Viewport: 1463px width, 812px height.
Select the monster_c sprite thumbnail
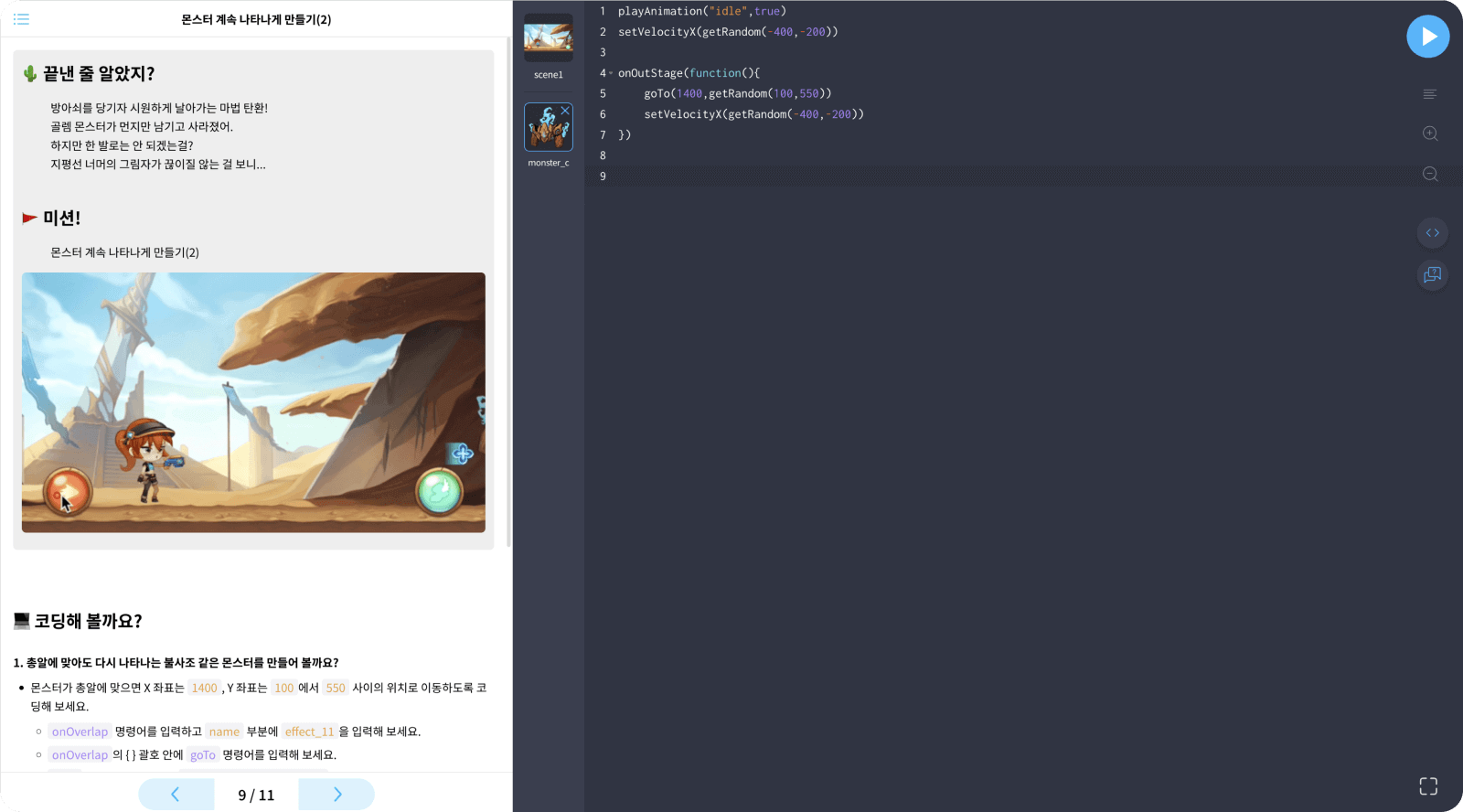pos(548,127)
